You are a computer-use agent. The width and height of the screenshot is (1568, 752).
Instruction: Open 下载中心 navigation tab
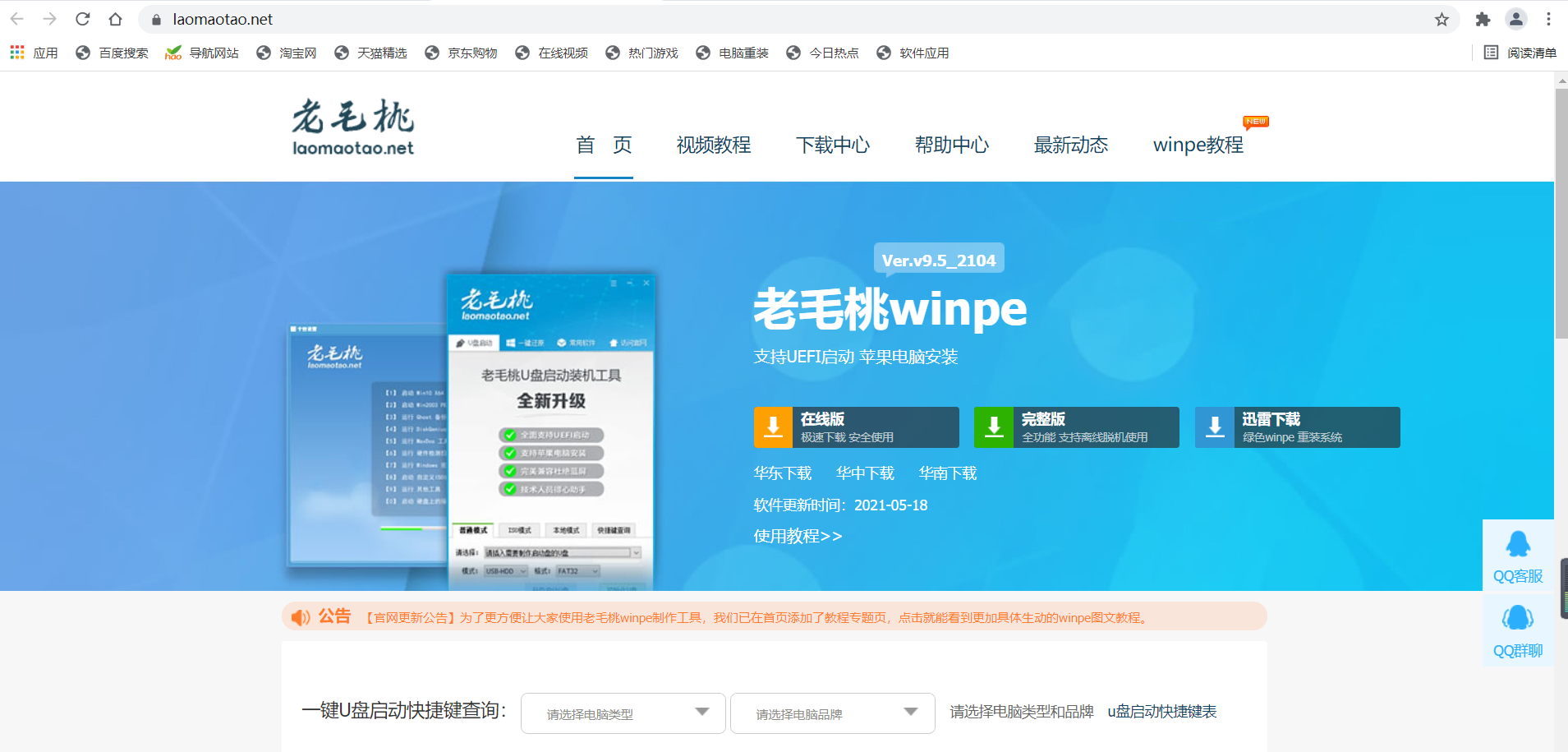pyautogui.click(x=833, y=145)
